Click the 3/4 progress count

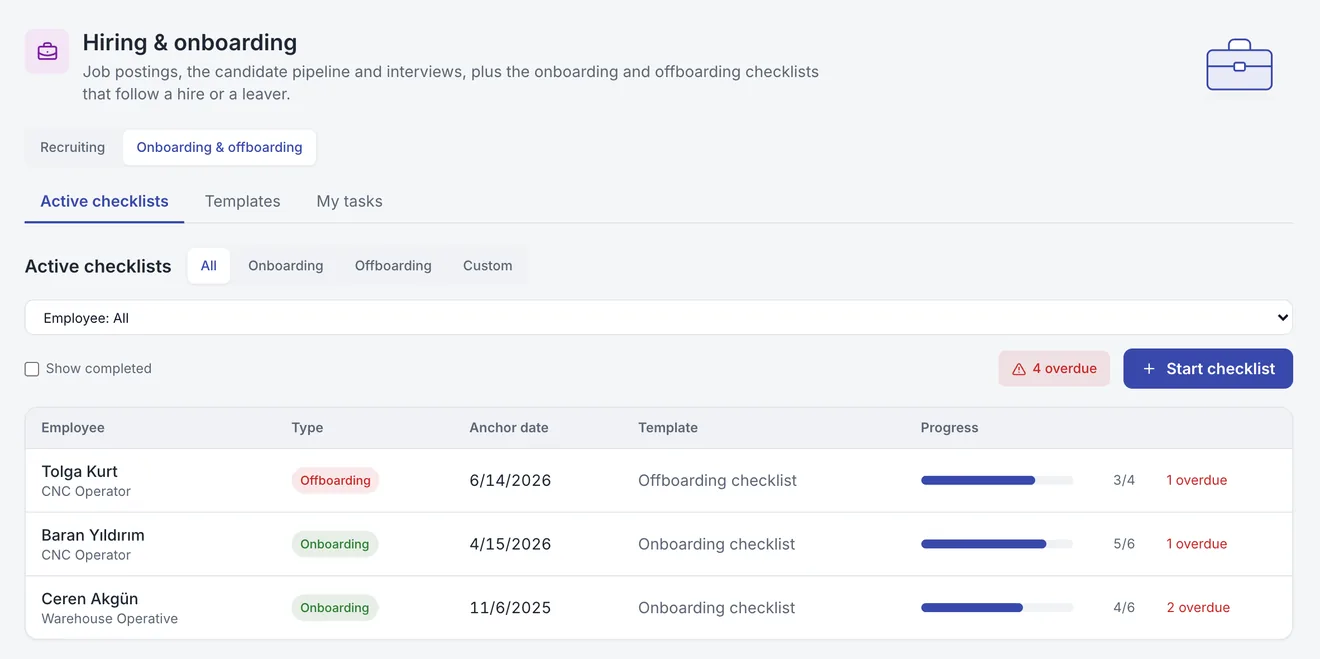1124,481
